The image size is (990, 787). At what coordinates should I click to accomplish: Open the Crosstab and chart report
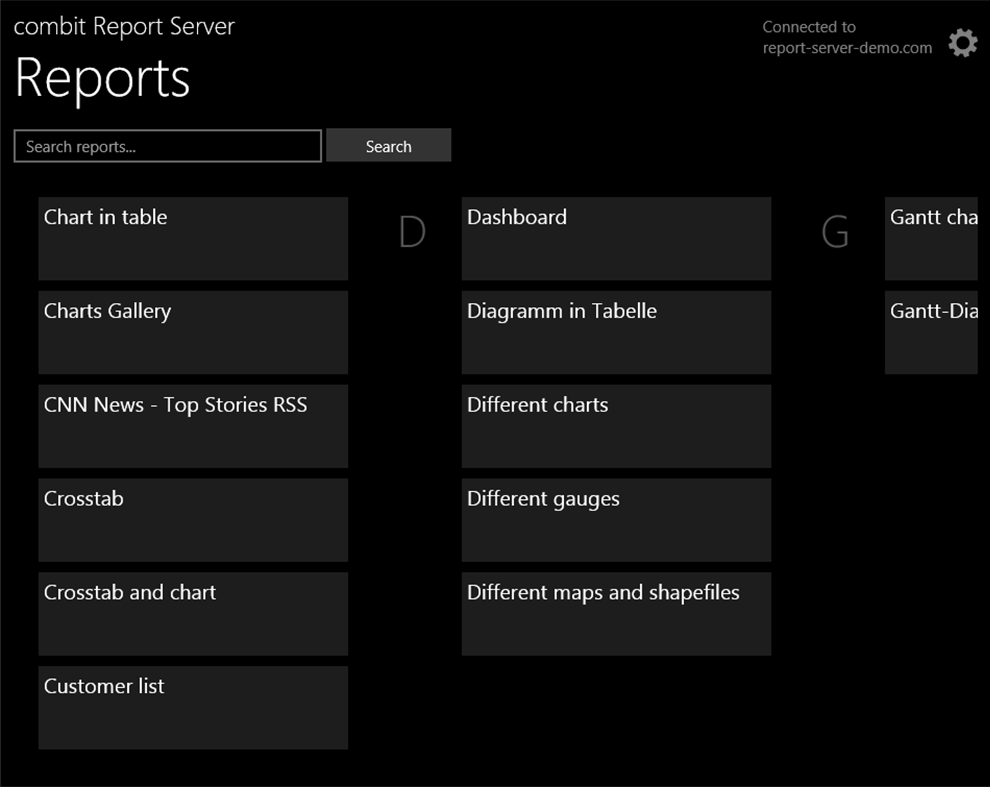tap(192, 613)
